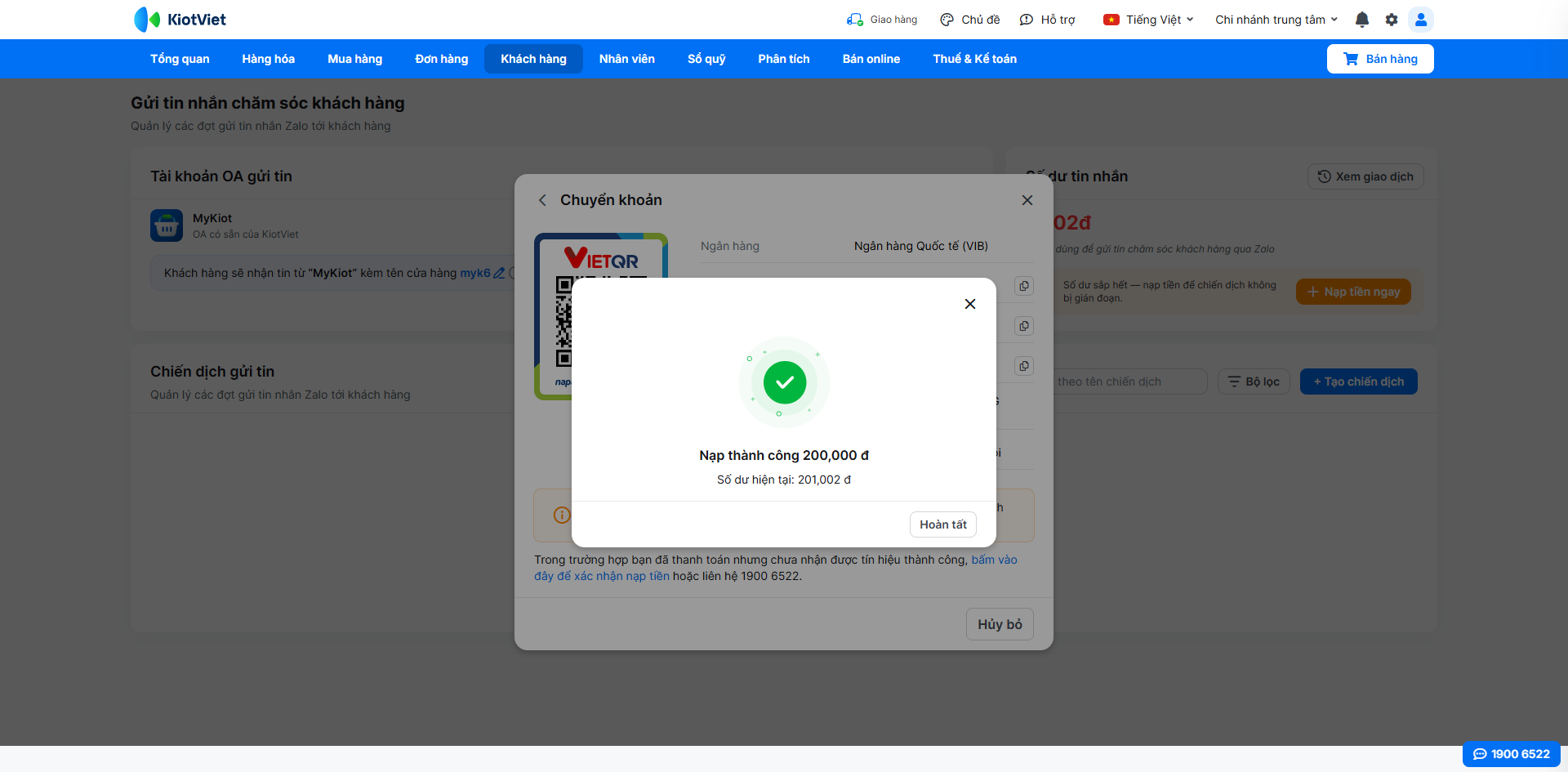Click the user account avatar icon

1421,20
